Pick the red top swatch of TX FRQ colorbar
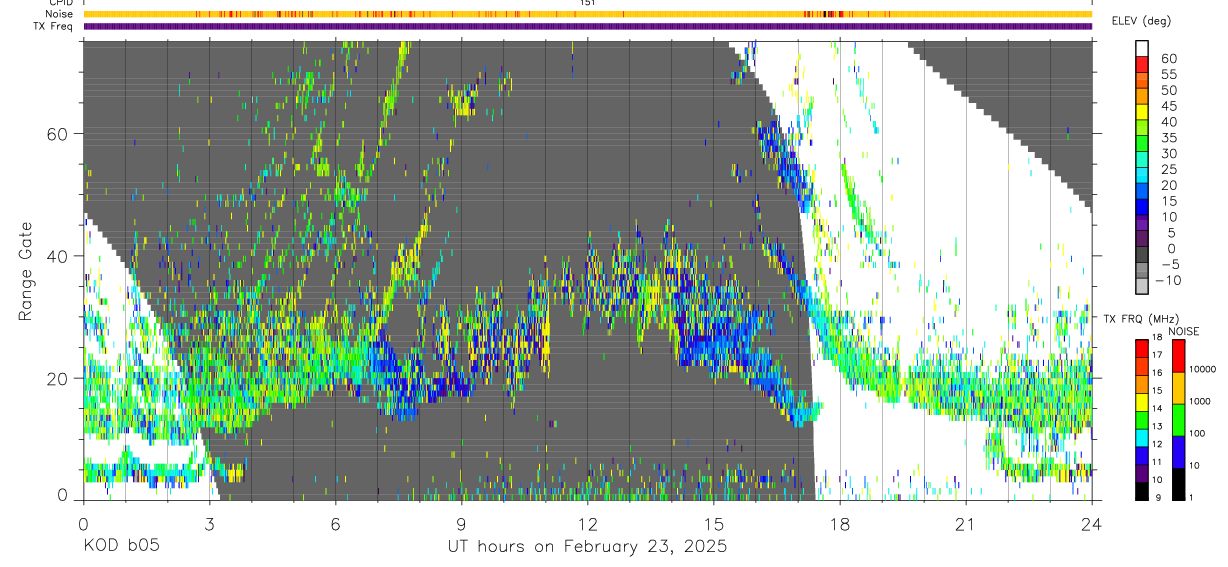The width and height of the screenshot is (1228, 567). (1142, 348)
